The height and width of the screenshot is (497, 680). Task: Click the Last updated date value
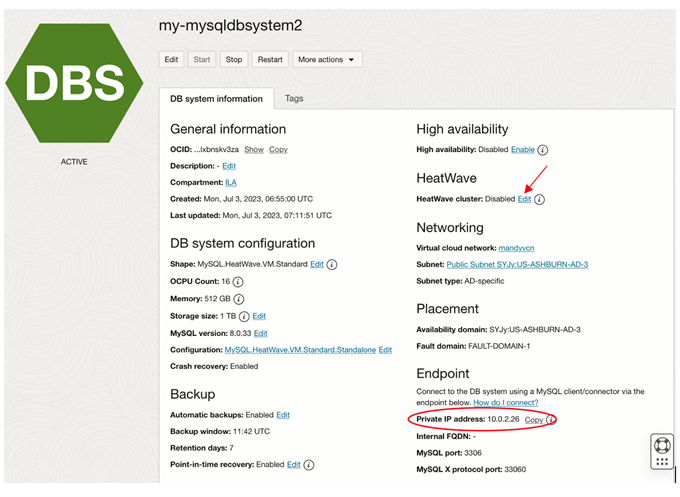click(277, 216)
